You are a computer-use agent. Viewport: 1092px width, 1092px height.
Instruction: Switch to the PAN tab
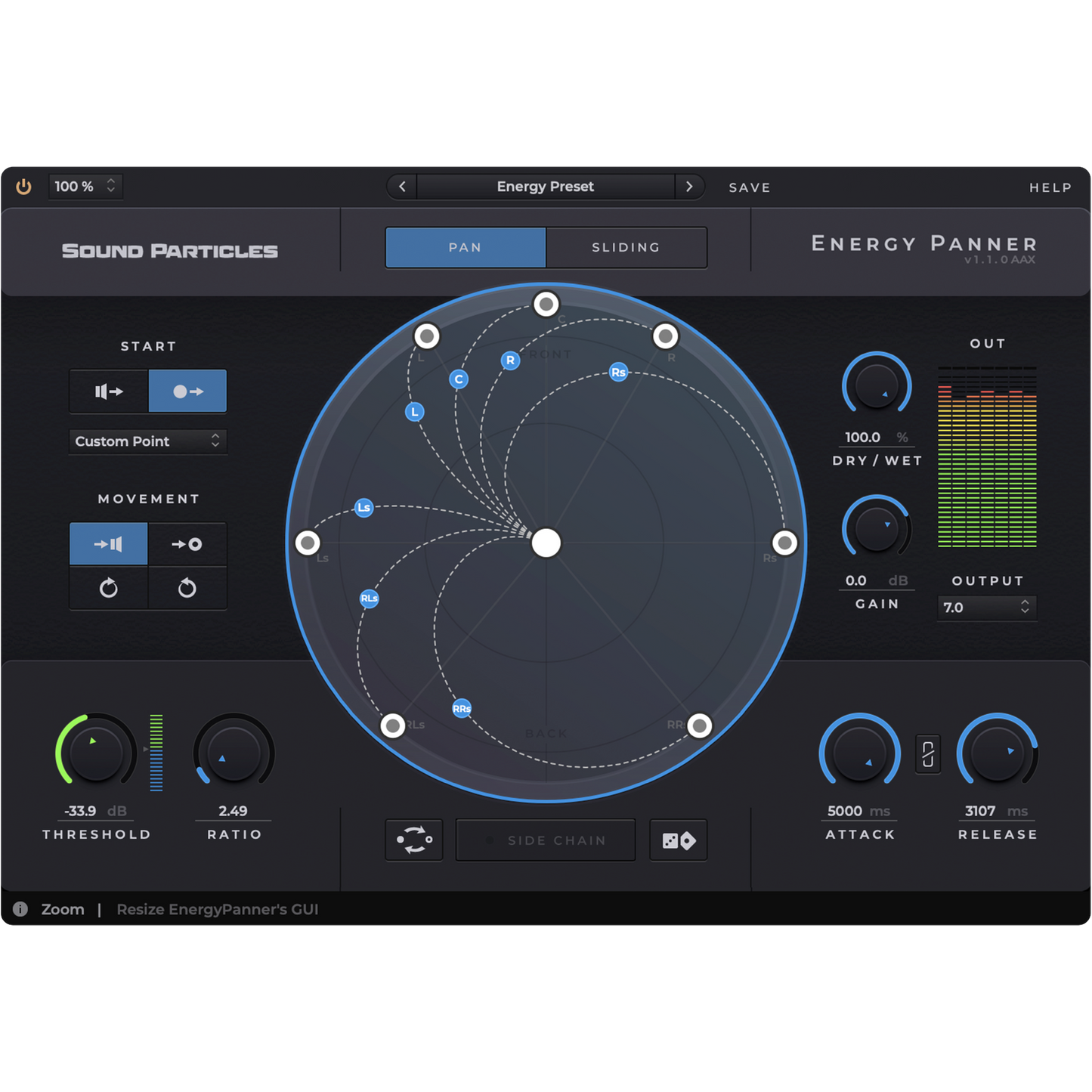[x=466, y=247]
